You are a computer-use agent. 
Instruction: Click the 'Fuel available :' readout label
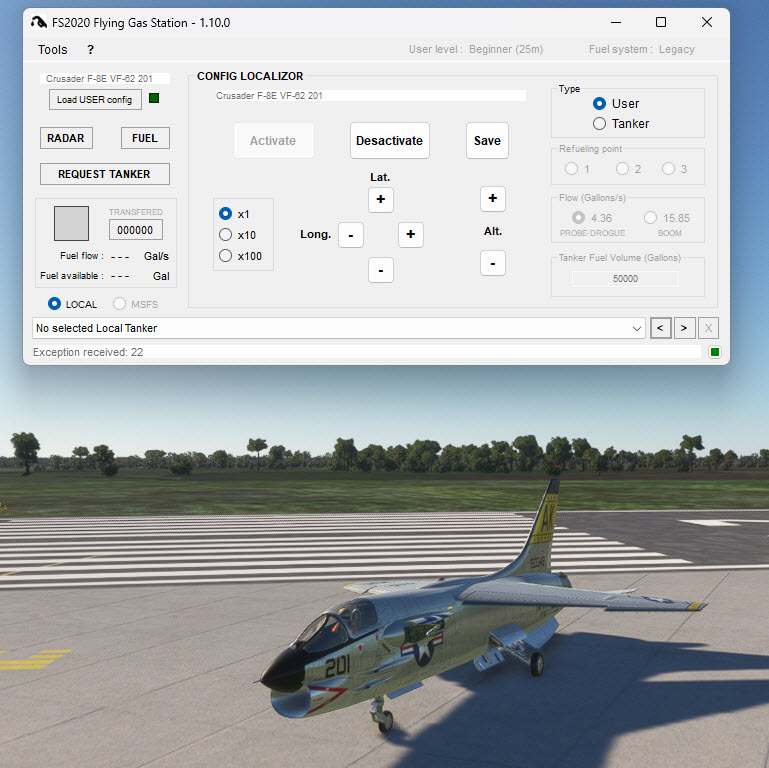point(72,276)
